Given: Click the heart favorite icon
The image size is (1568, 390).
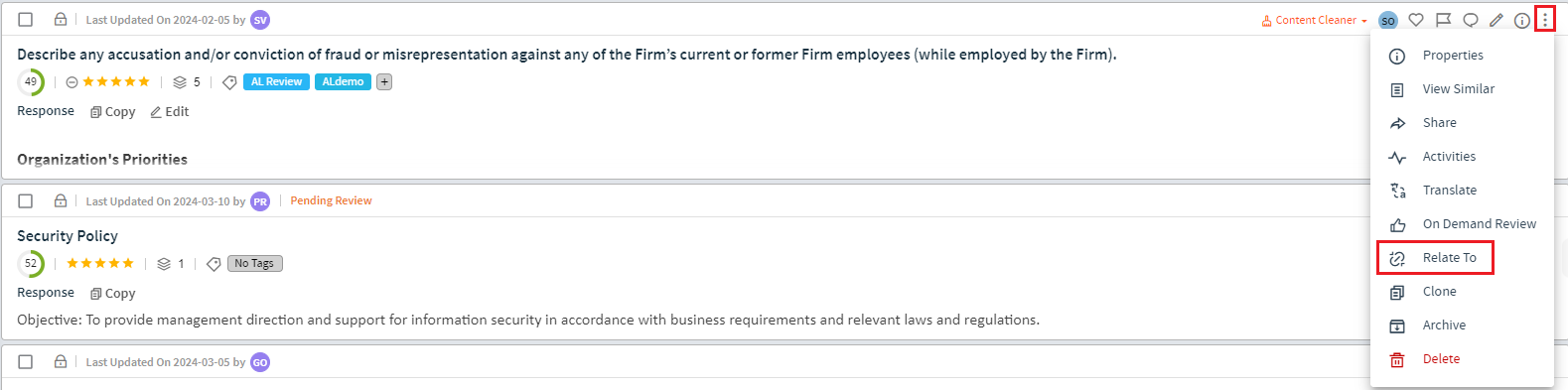Looking at the screenshot, I should [x=1416, y=20].
